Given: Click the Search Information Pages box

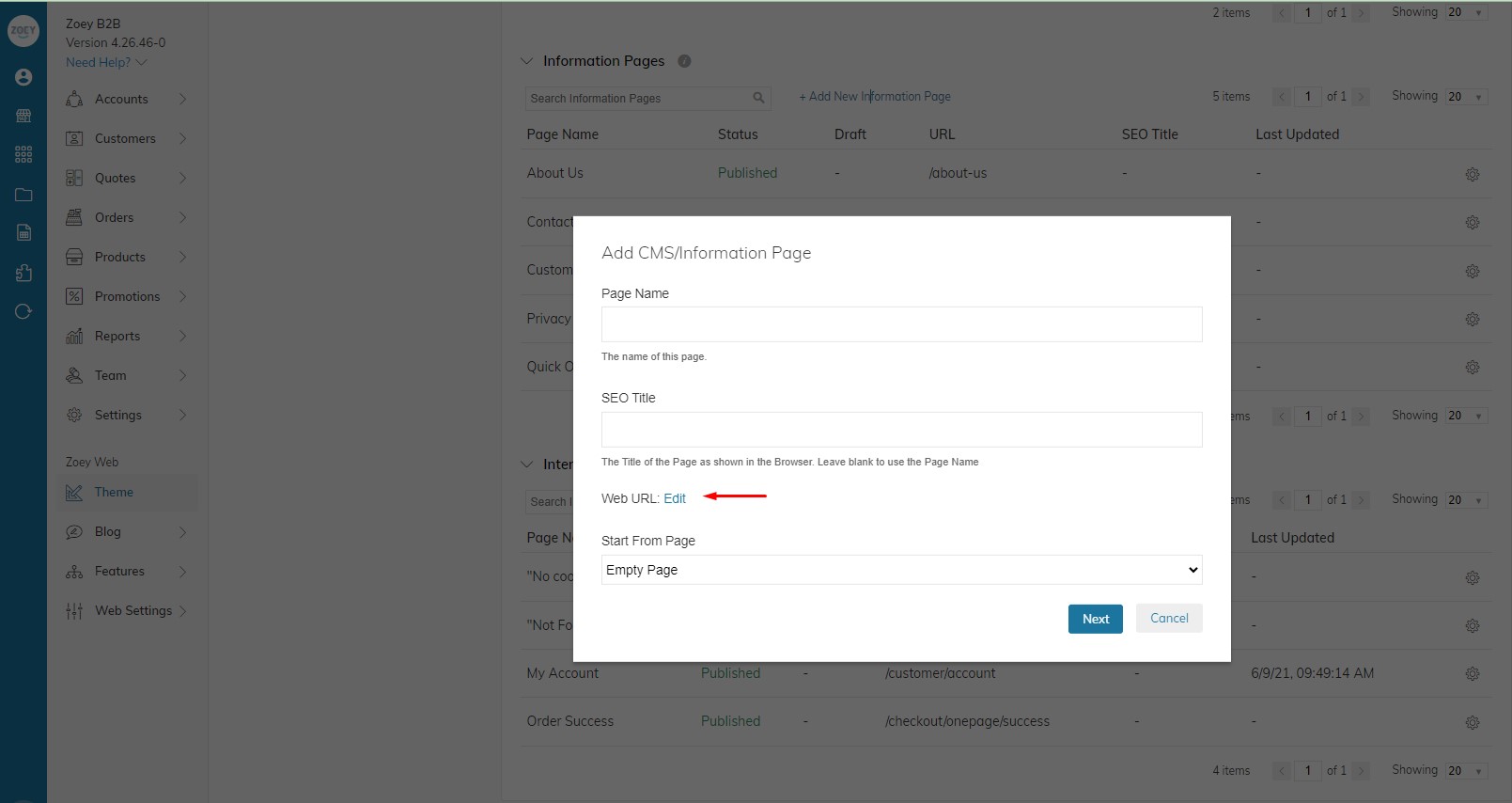Looking at the screenshot, I should (648, 99).
